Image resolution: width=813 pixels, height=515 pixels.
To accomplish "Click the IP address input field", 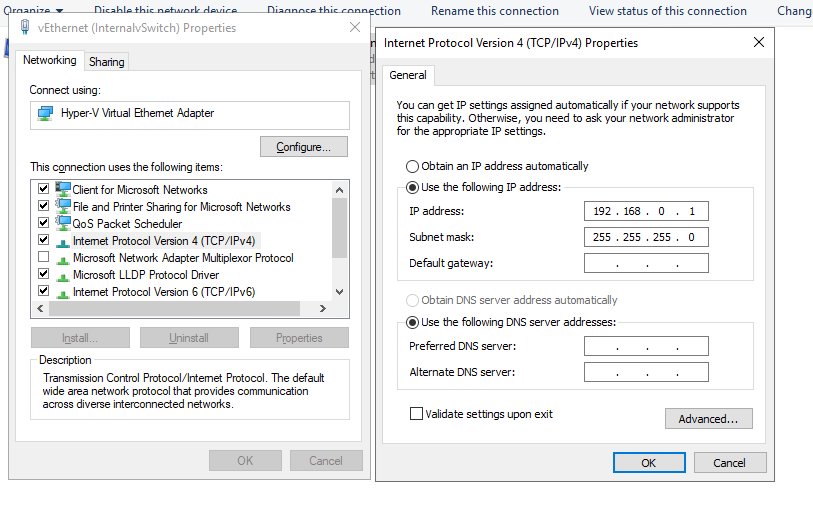I will 646,211.
